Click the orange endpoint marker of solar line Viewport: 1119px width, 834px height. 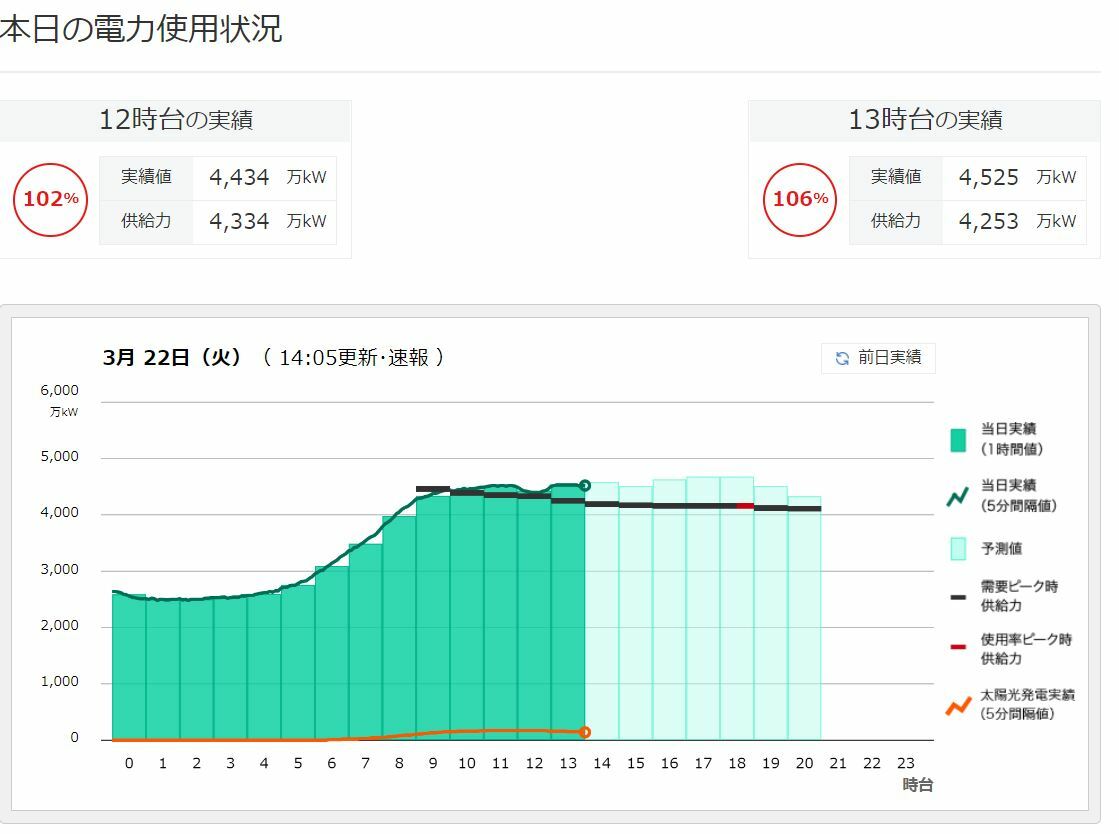(584, 732)
